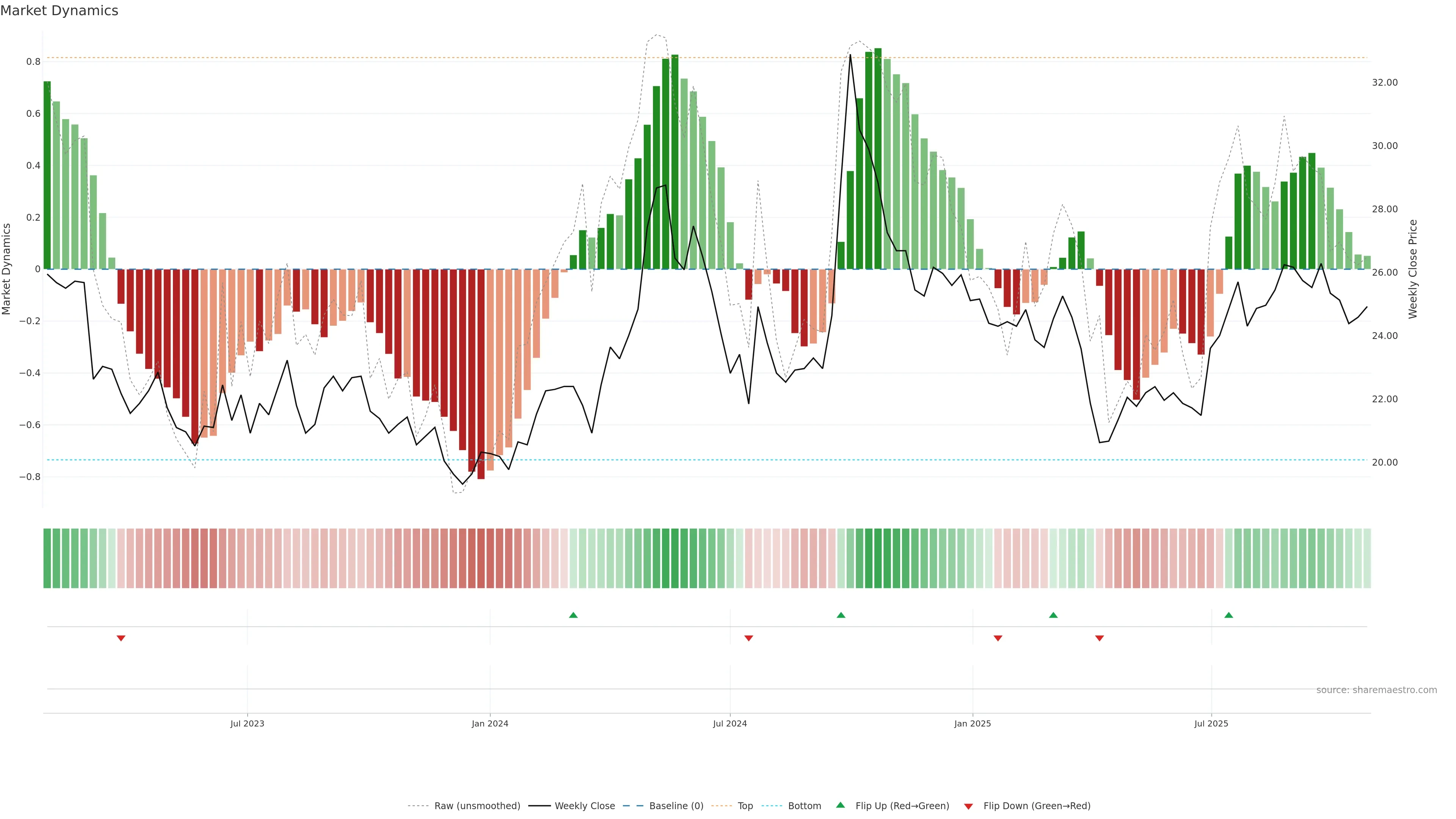Hide the Top threshold line via legend

point(745,806)
